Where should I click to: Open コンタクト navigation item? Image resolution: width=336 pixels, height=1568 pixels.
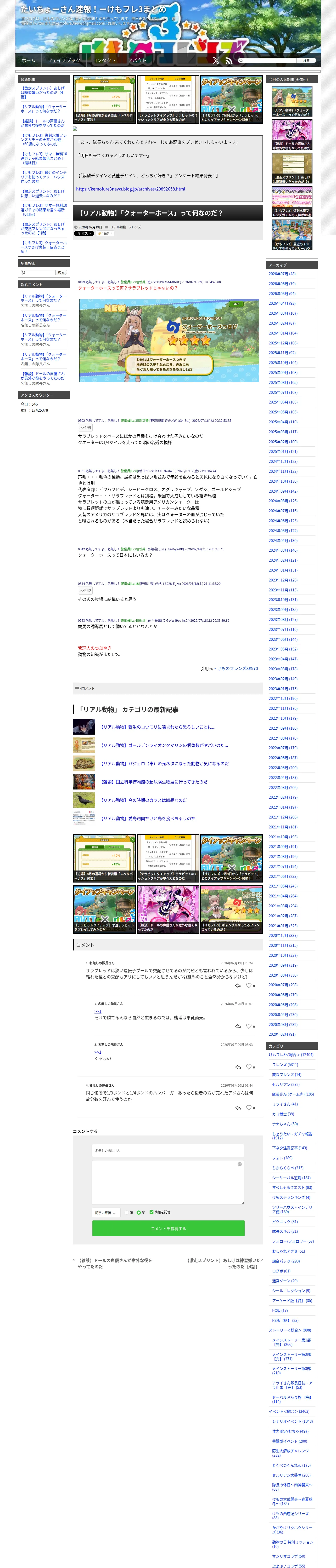point(104,60)
